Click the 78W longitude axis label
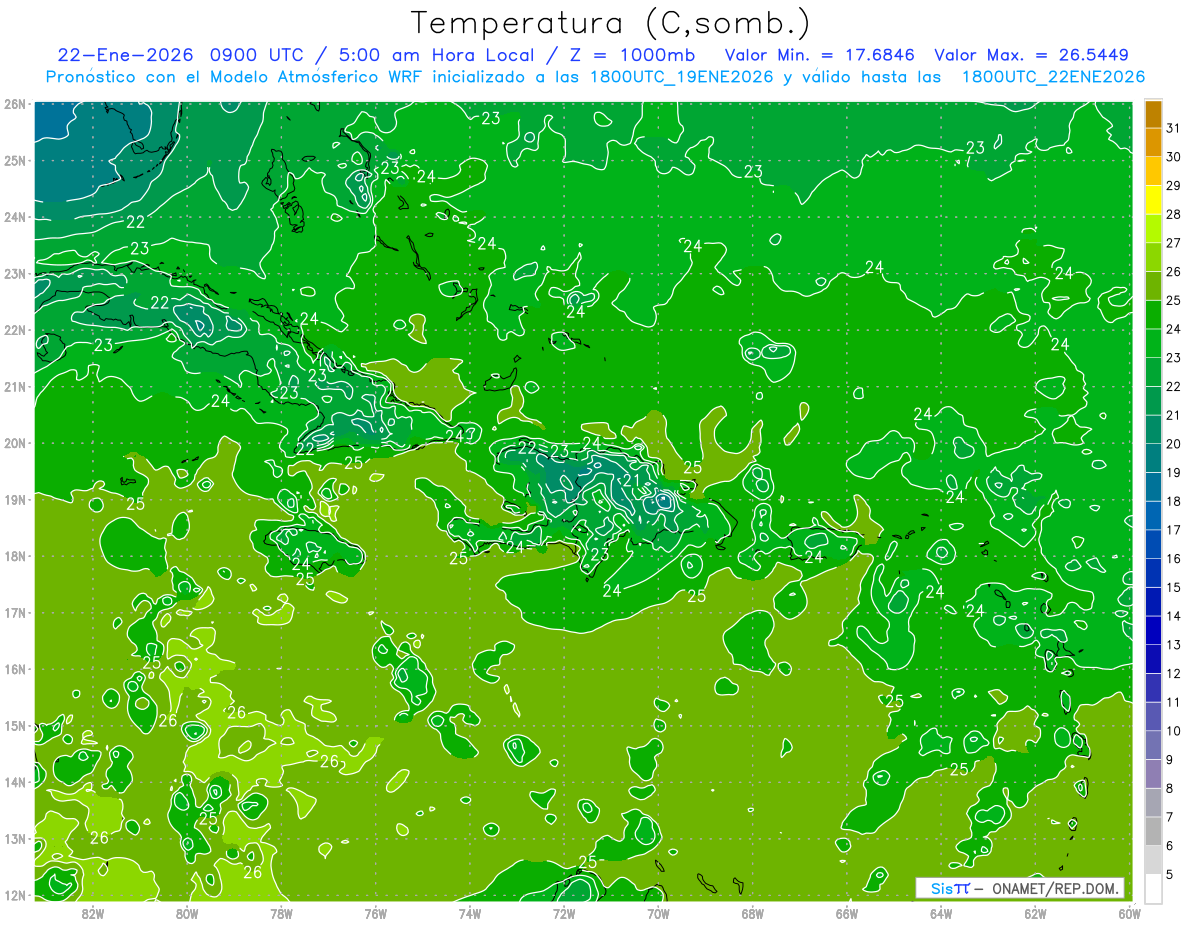The image size is (1200, 927). 281,913
